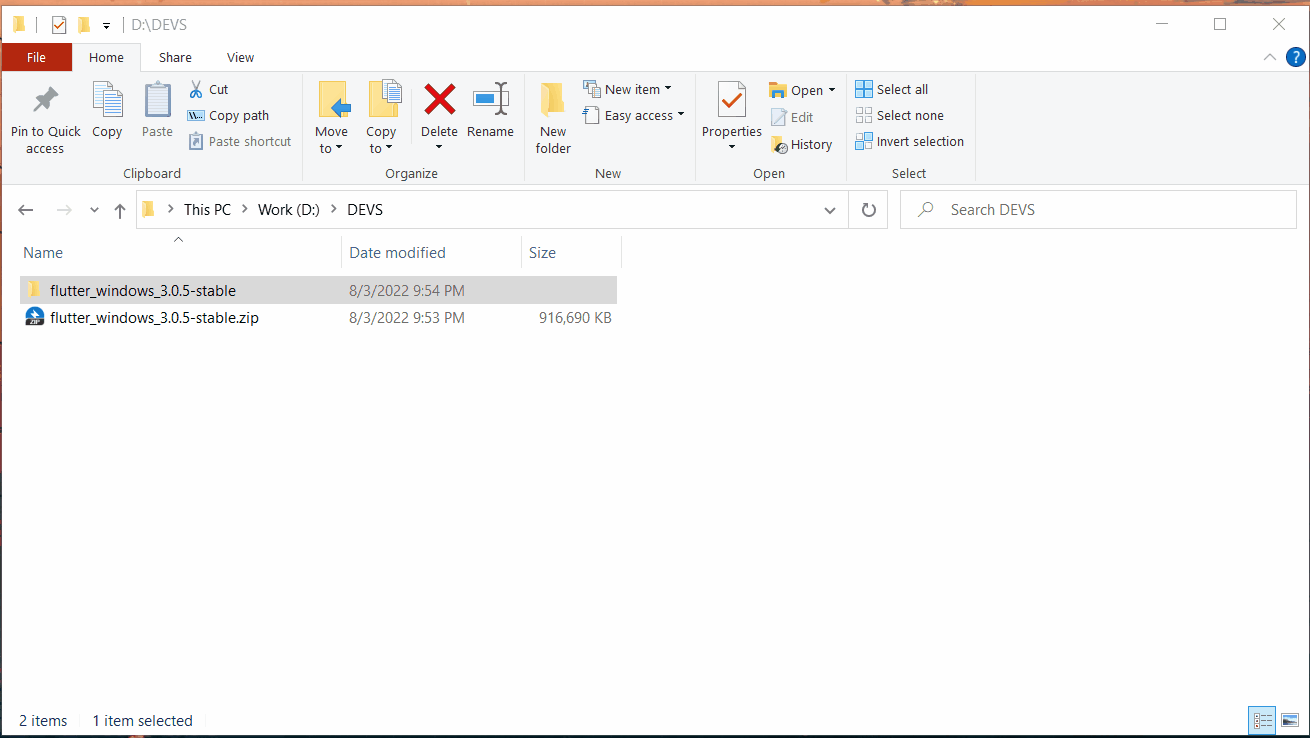The image size is (1310, 738).
Task: Click This PC in the address bar
Action: [207, 210]
